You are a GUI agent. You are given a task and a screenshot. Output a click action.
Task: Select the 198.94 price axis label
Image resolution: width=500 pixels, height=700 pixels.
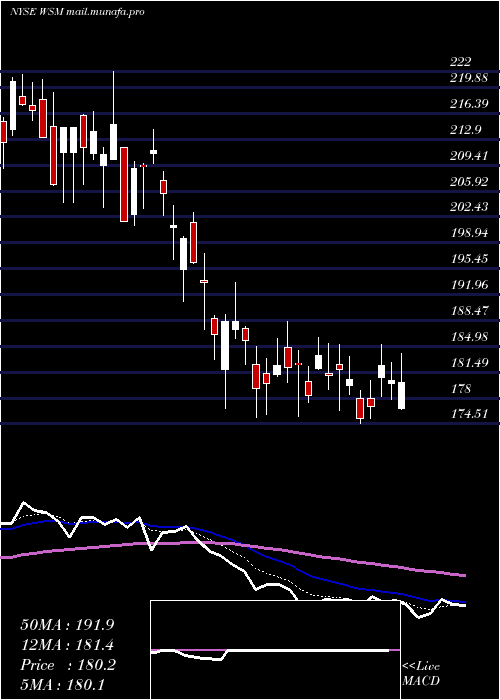pyautogui.click(x=469, y=233)
